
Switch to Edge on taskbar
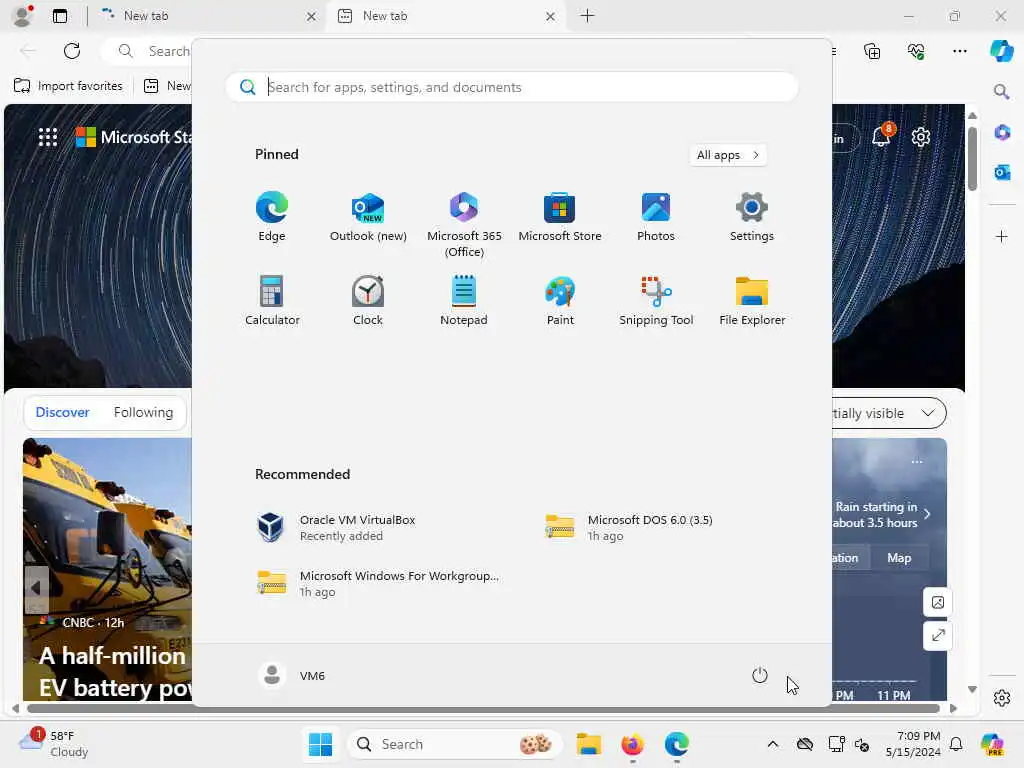(677, 744)
